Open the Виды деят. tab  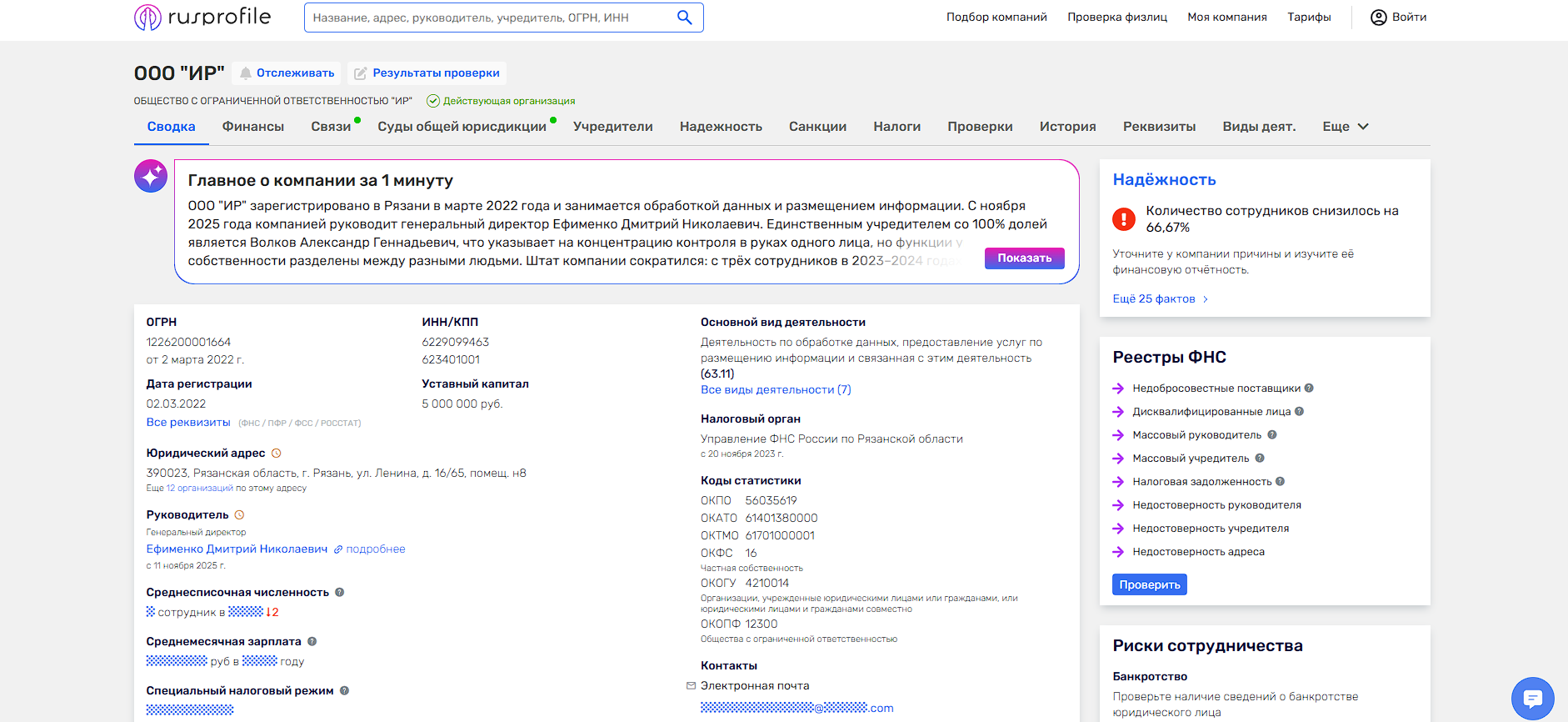pyautogui.click(x=1259, y=127)
